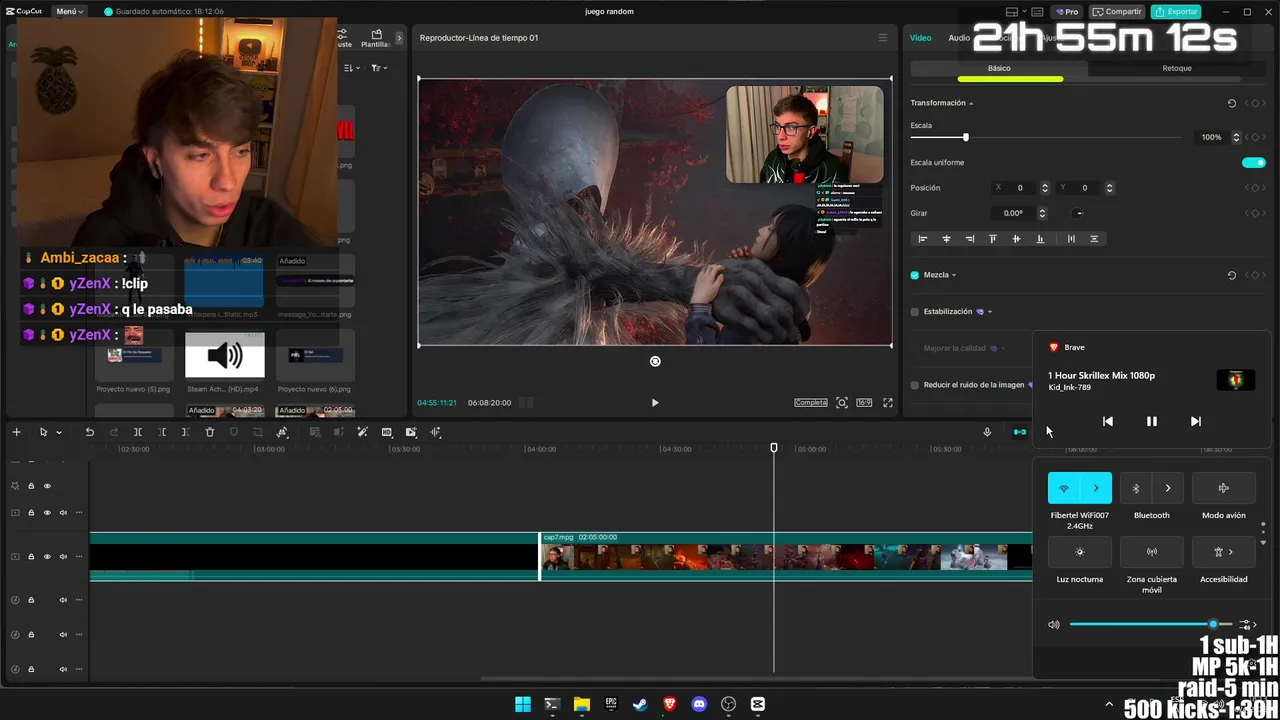1280x720 pixels.
Task: Open the Video tab in properties panel
Action: point(920,38)
